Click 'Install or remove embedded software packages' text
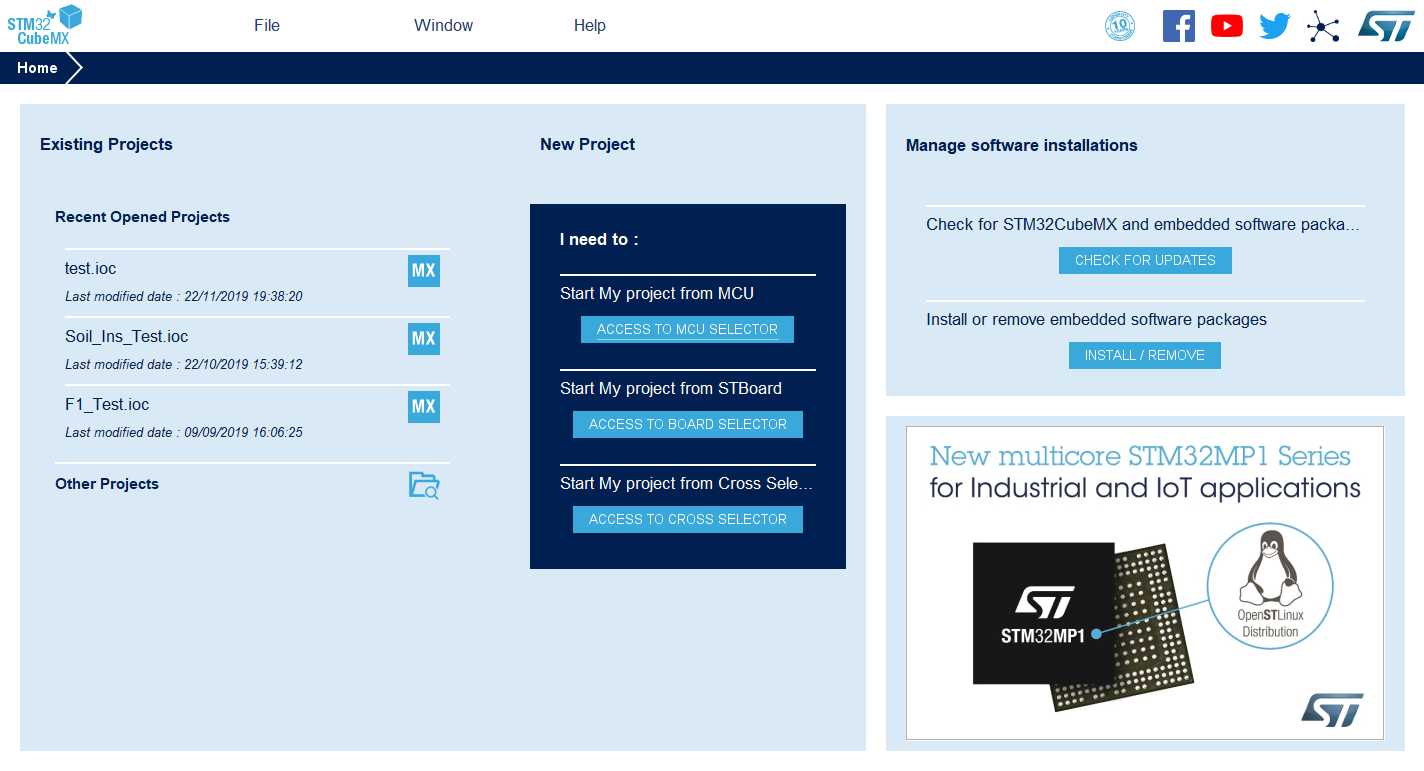 1096,320
